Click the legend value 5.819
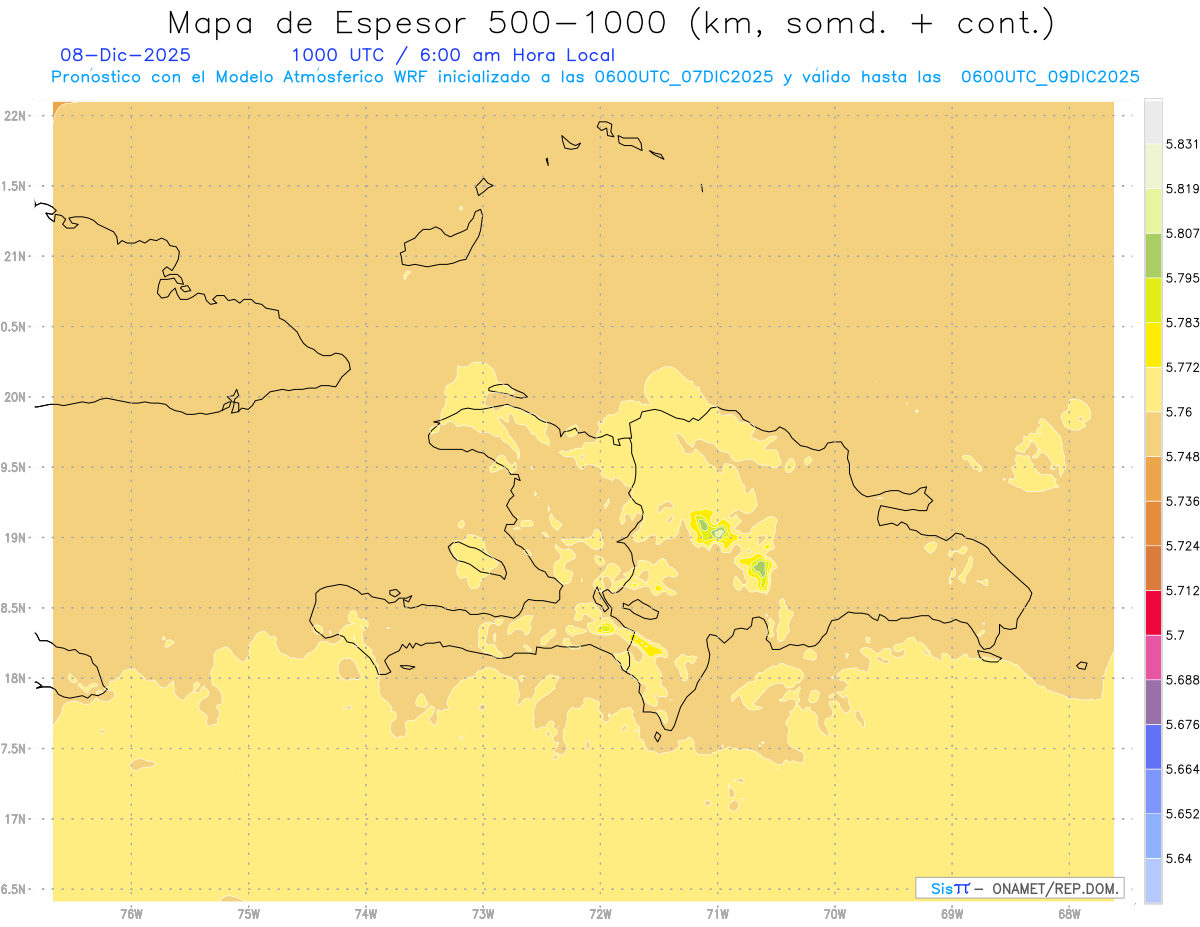 click(1183, 188)
